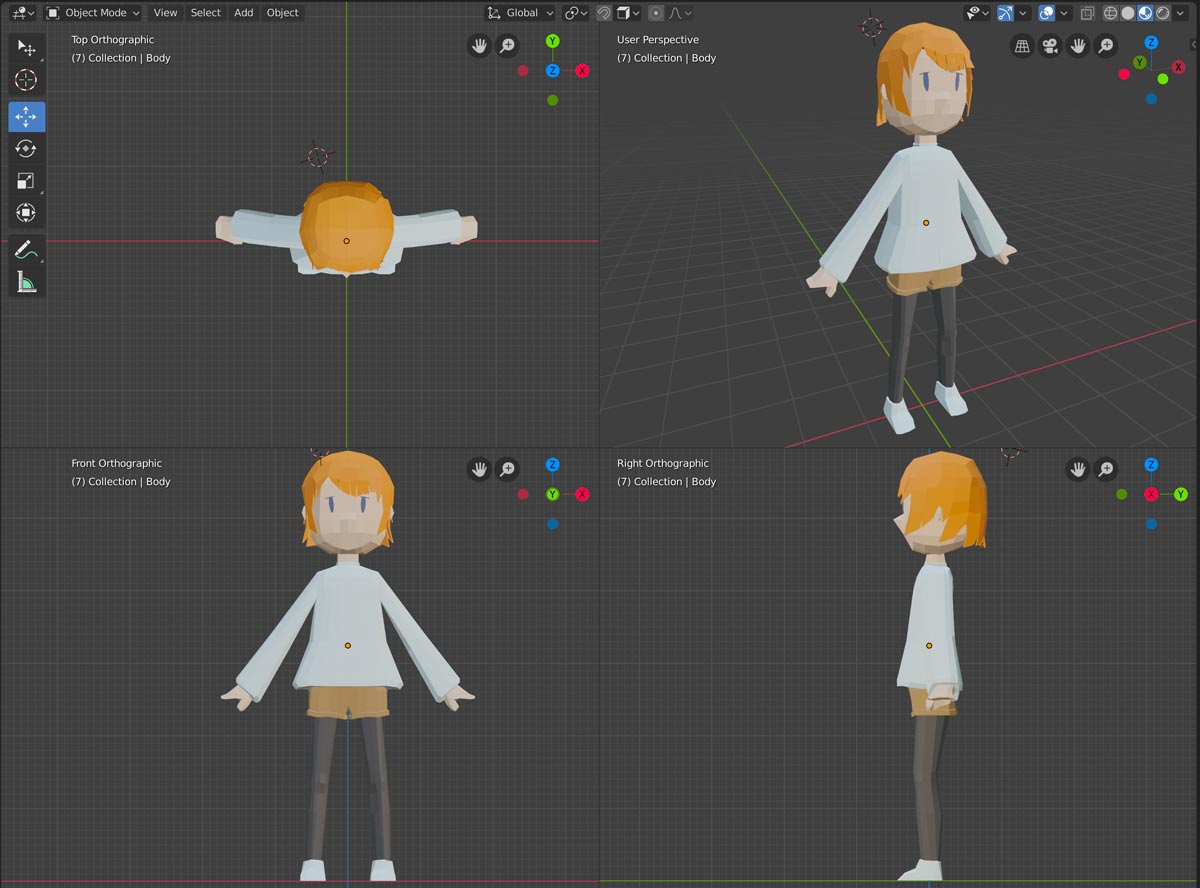Click camera view icon in User Perspective
Viewport: 1200px width, 888px height.
tap(1050, 46)
